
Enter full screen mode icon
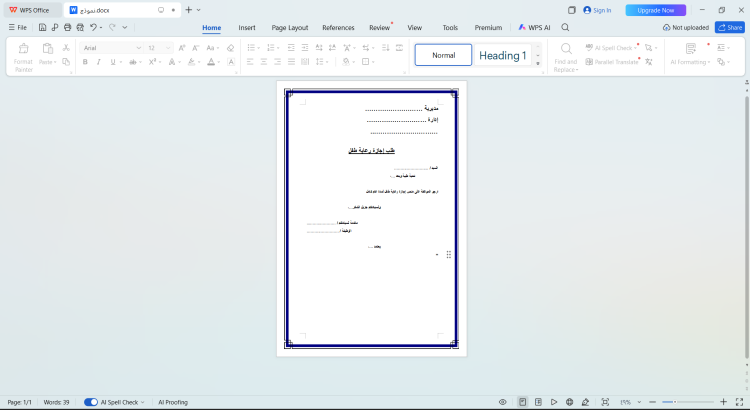pos(739,402)
